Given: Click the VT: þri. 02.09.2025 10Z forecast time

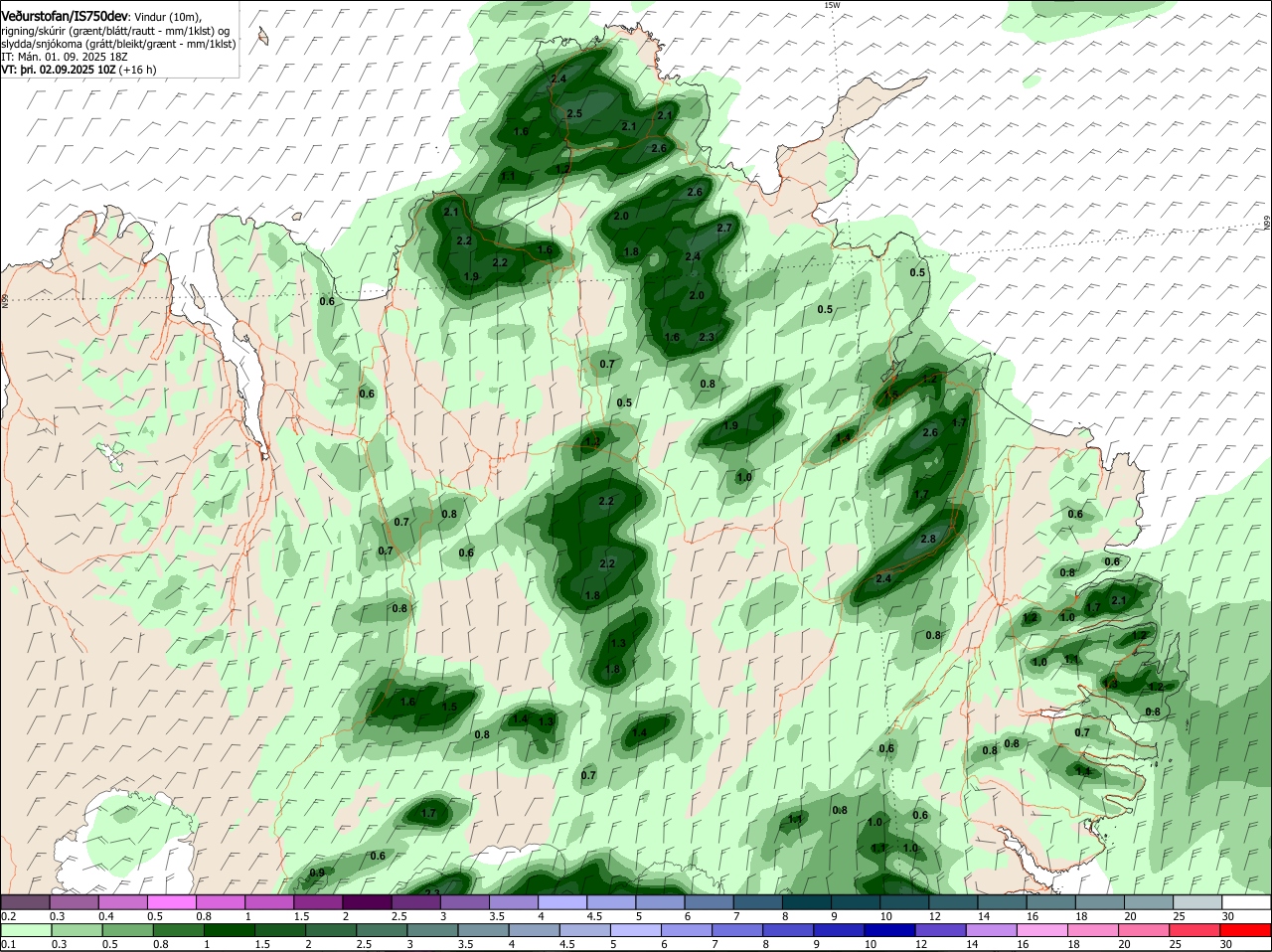Looking at the screenshot, I should tap(58, 70).
